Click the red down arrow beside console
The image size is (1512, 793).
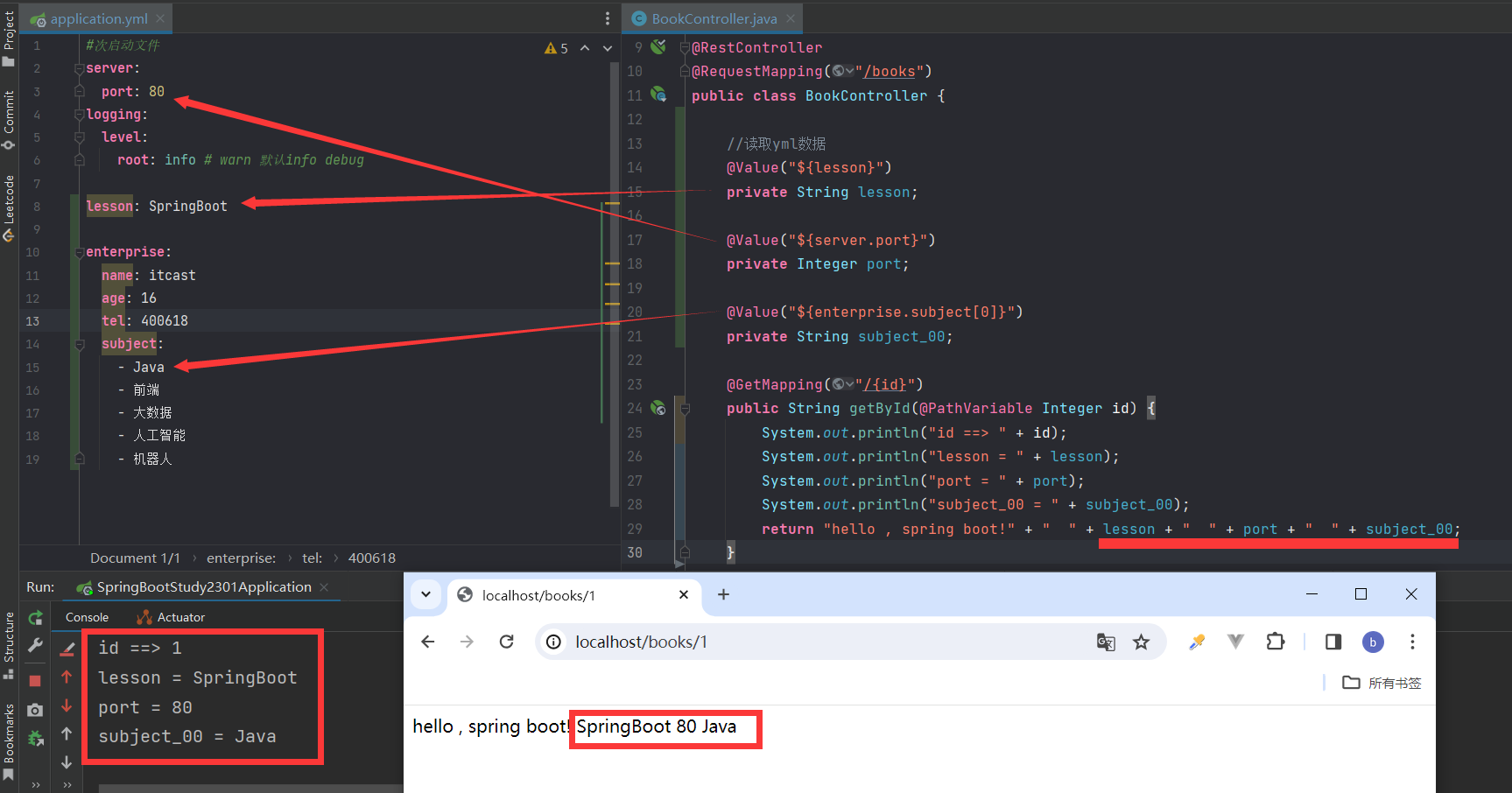pyautogui.click(x=67, y=705)
